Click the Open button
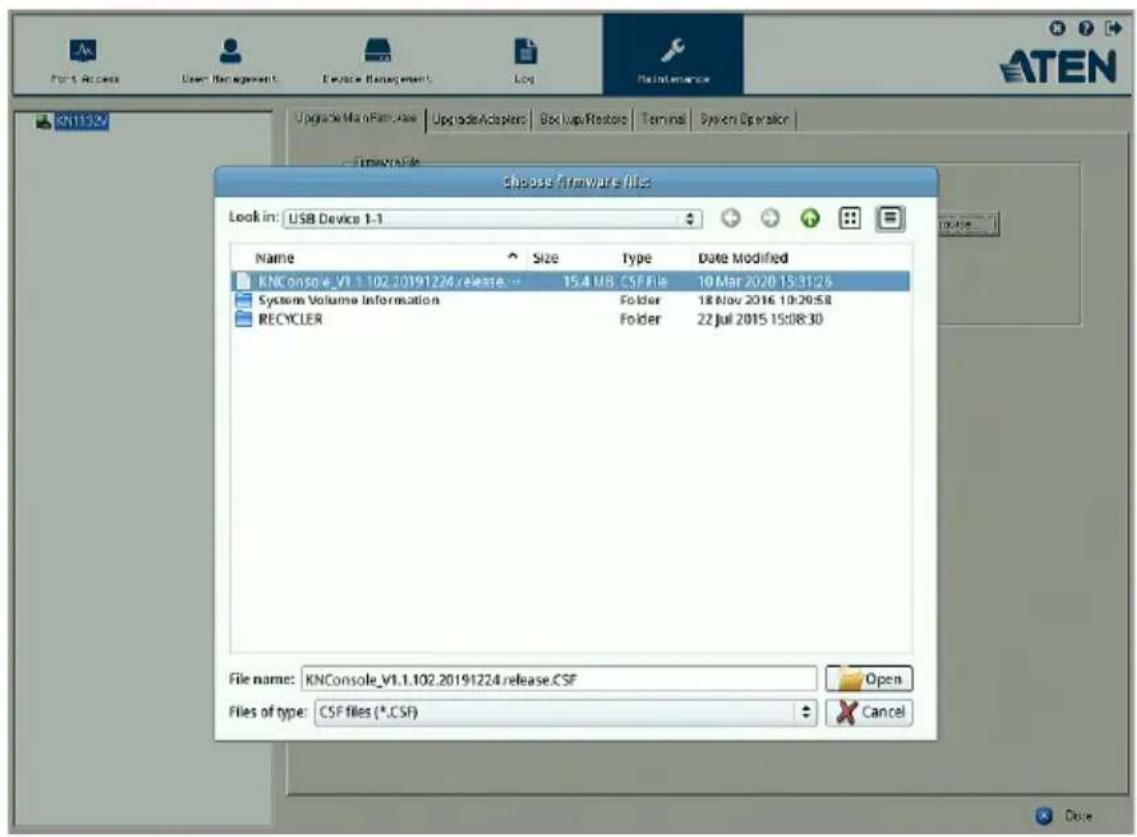This screenshot has height=837, width=1137. 869,679
